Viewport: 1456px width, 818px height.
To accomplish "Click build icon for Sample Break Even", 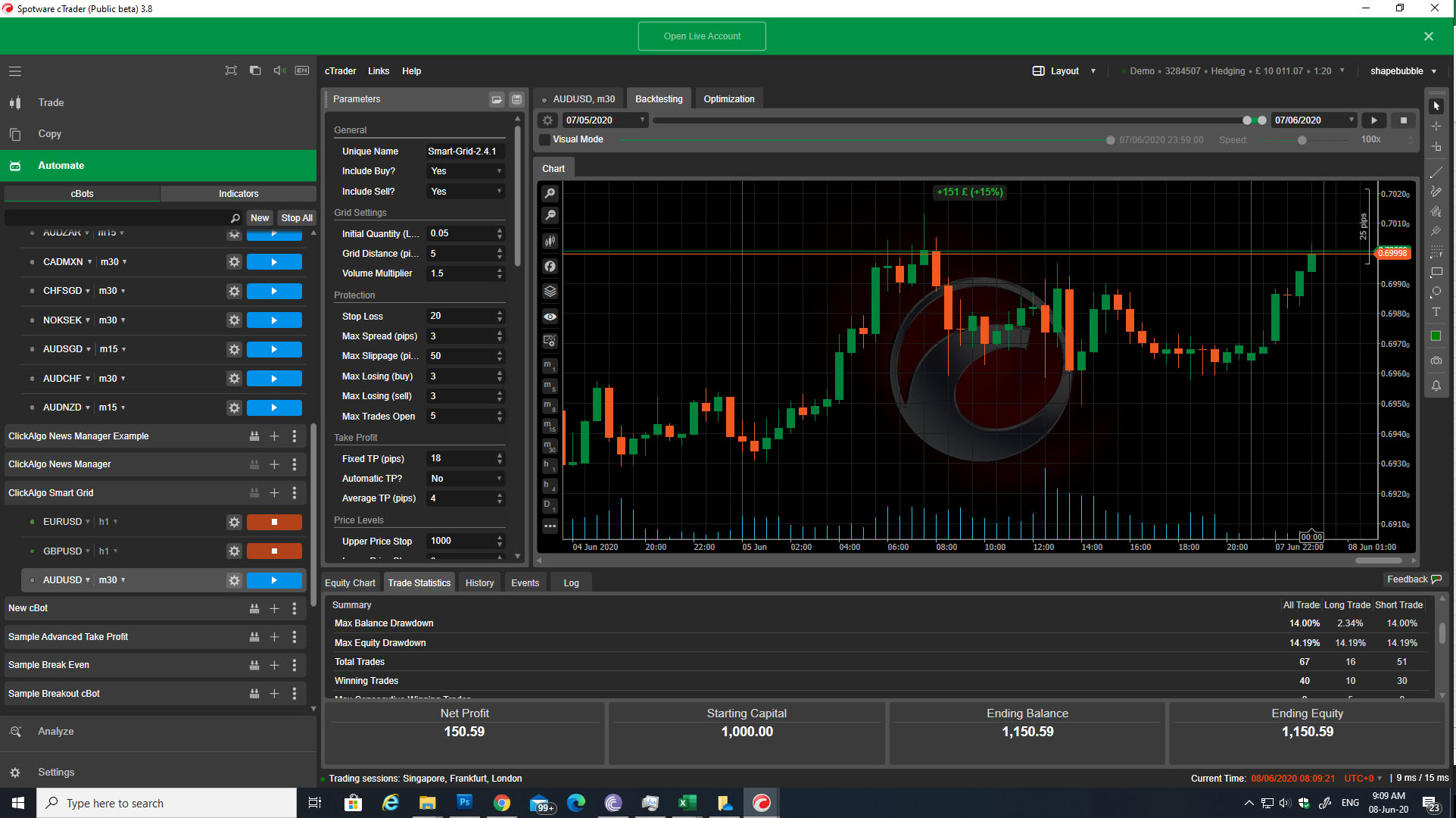I will (x=254, y=665).
